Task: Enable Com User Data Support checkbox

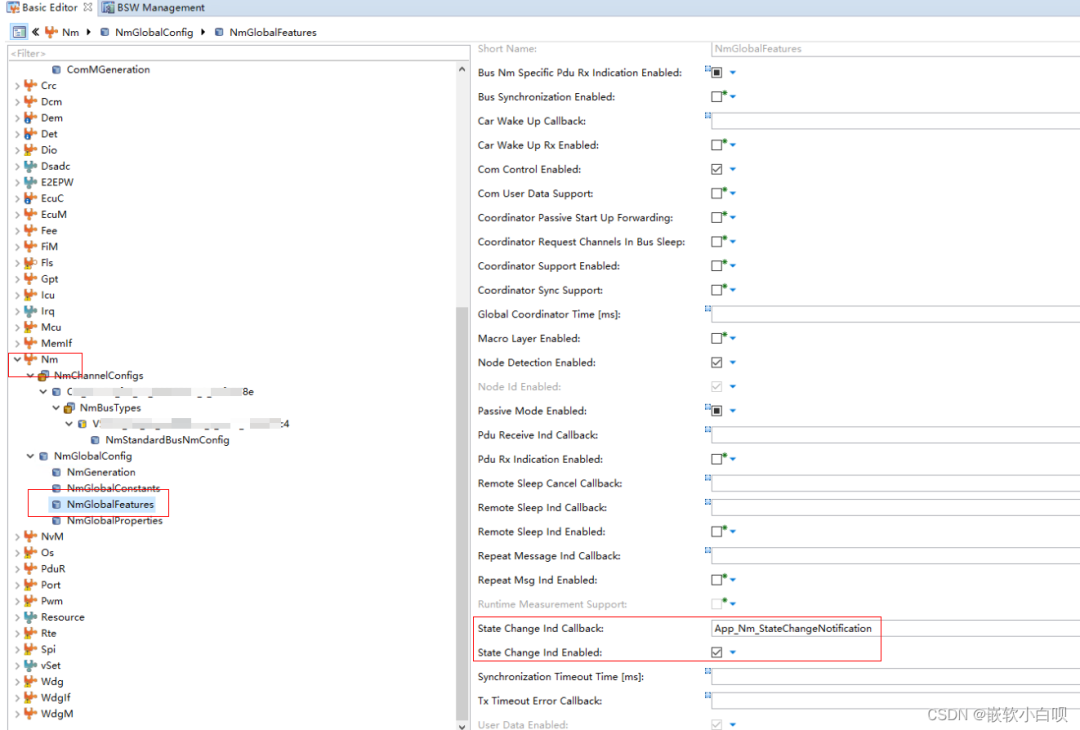Action: pos(716,194)
